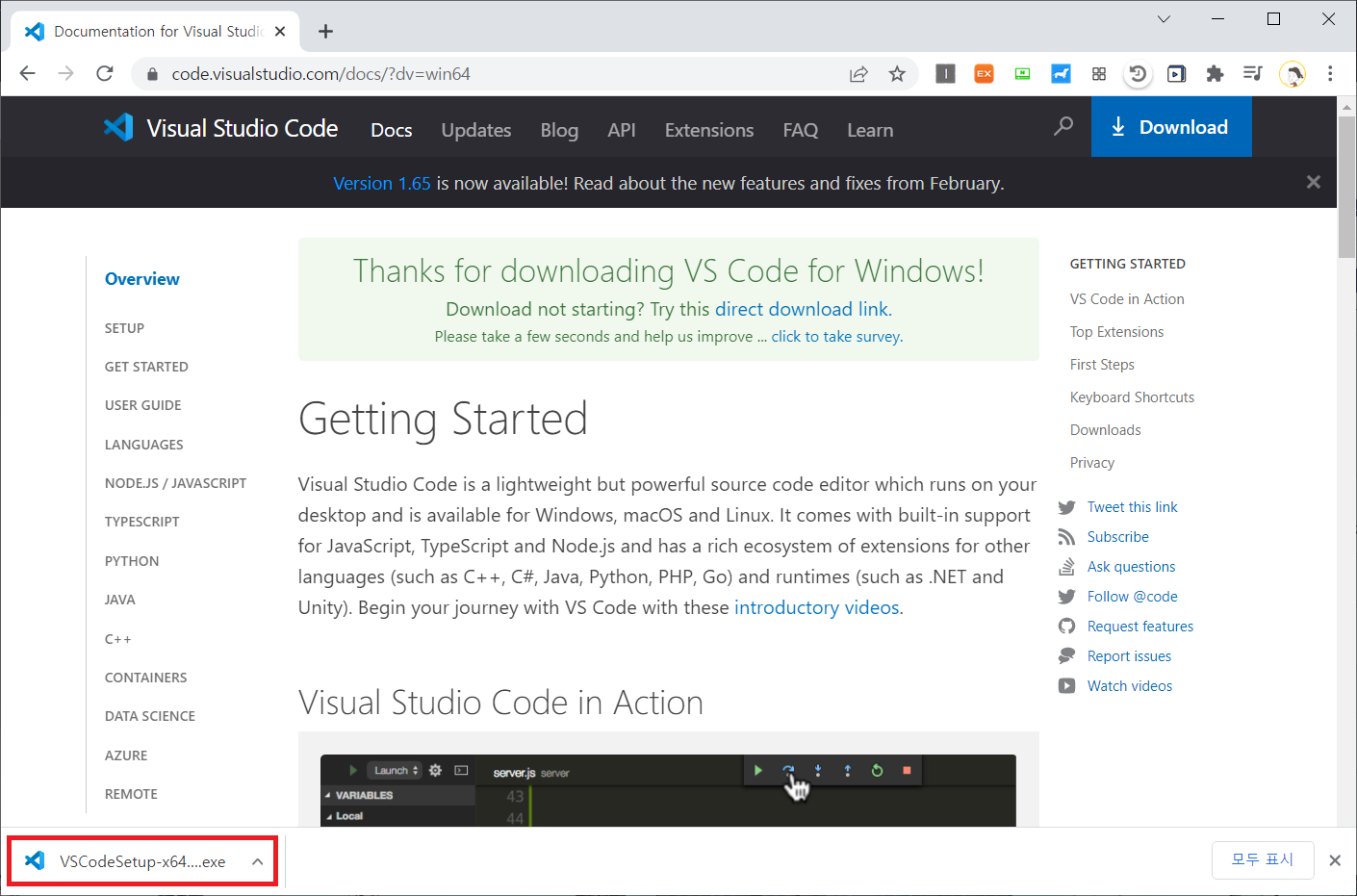Expand the GET STARTED sidebar section
The height and width of the screenshot is (896, 1357).
pyautogui.click(x=146, y=367)
